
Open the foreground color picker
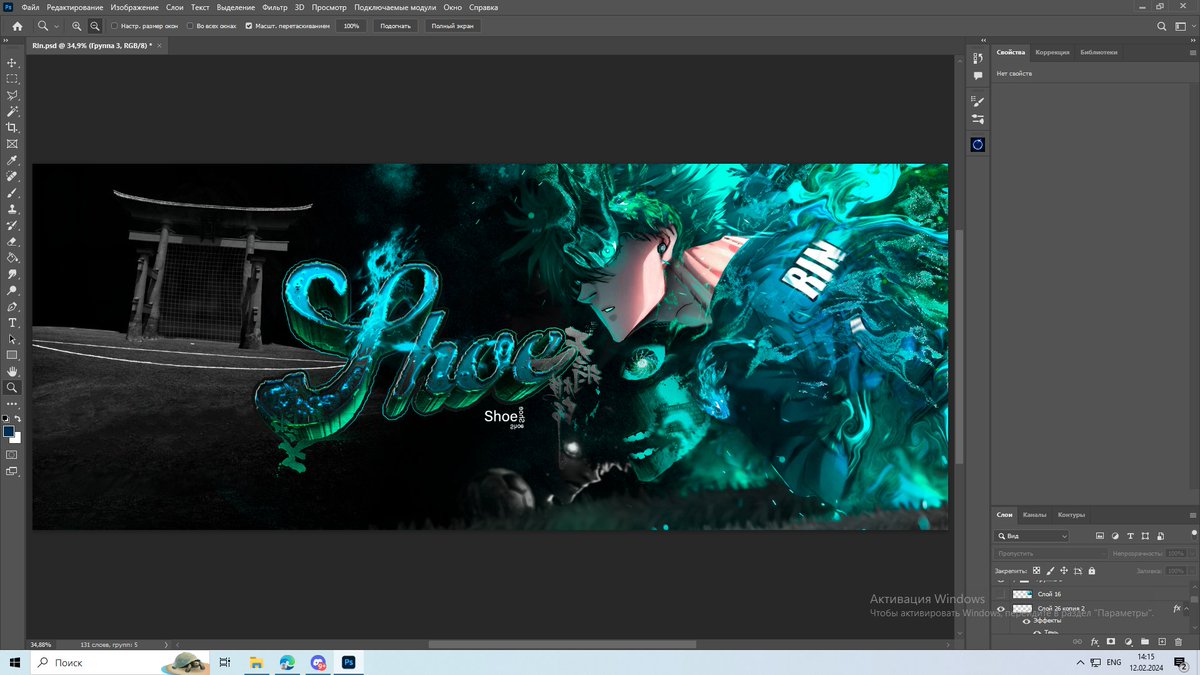(x=9, y=431)
